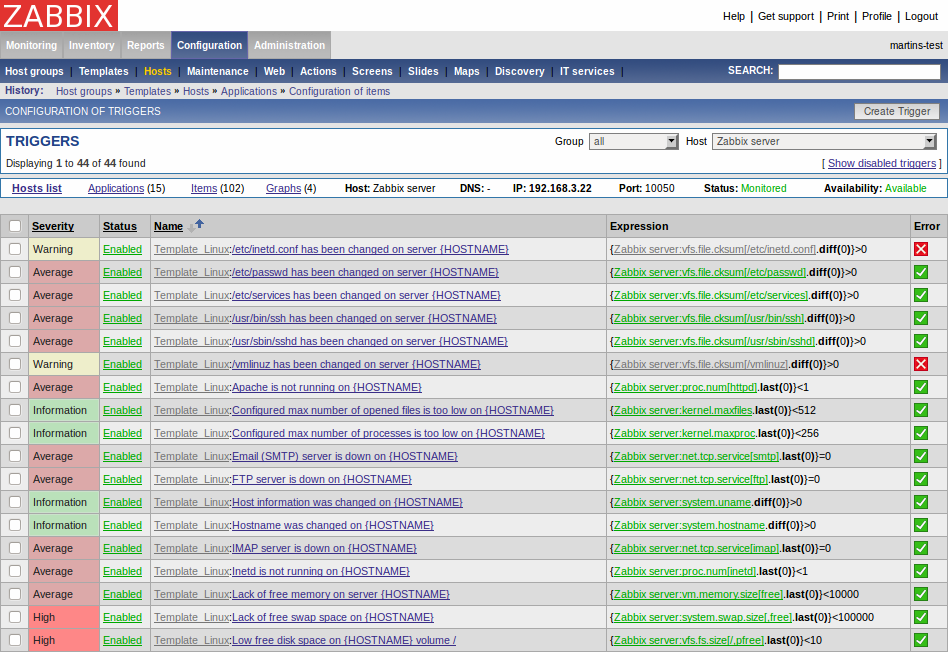Click the Create Trigger button

(x=897, y=111)
